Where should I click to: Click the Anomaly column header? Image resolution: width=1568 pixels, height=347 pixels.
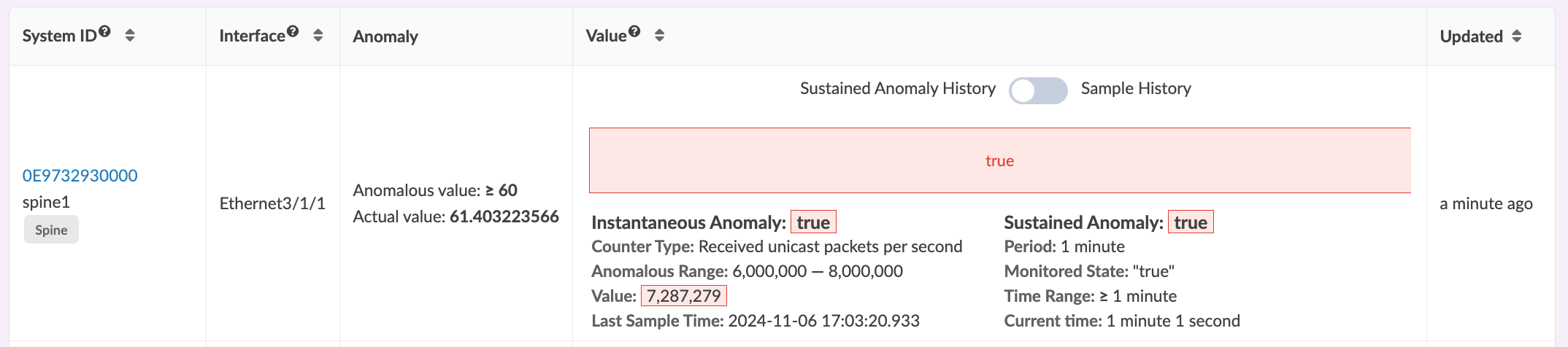[x=385, y=36]
